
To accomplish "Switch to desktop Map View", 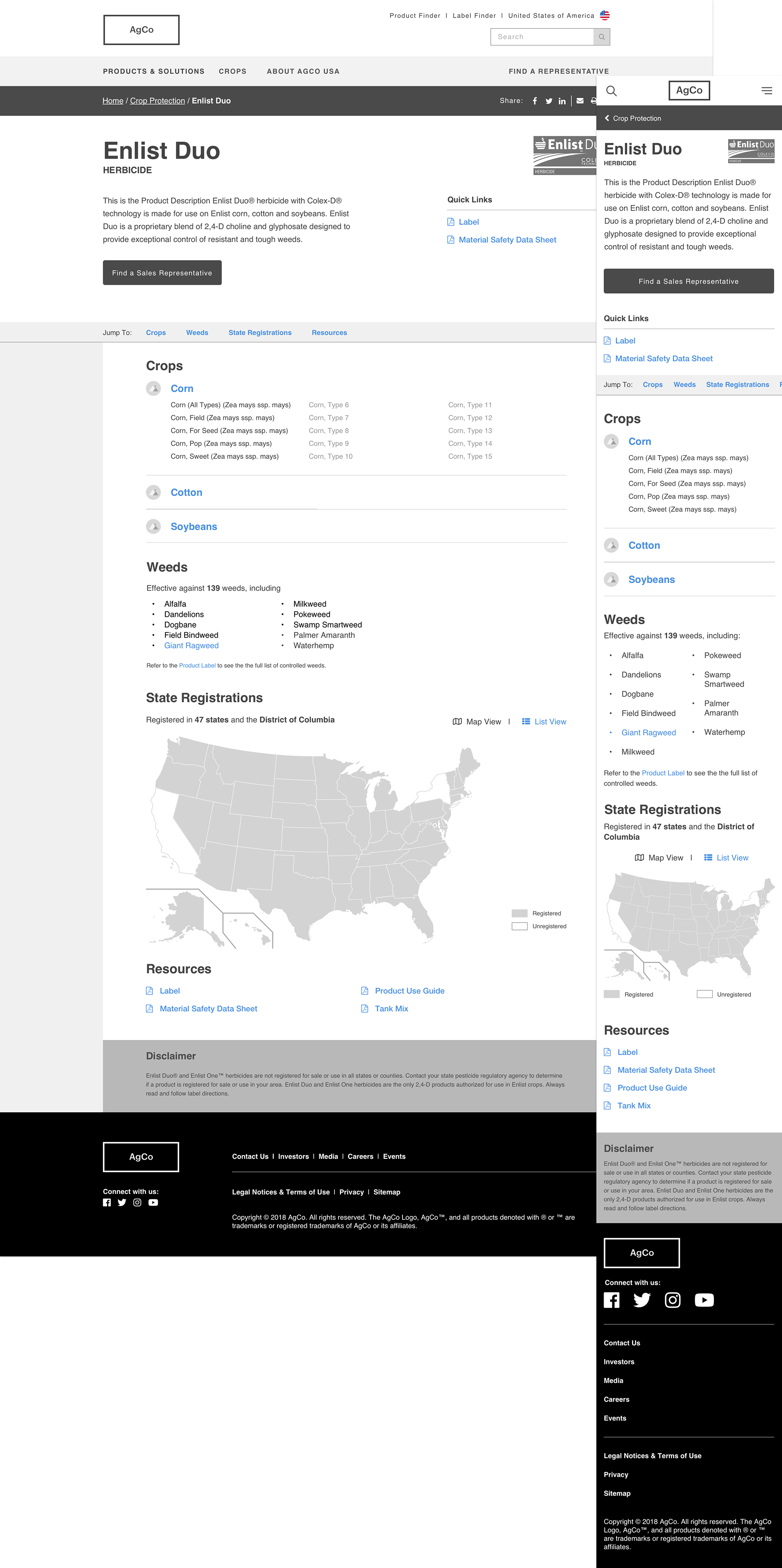I will coord(477,722).
